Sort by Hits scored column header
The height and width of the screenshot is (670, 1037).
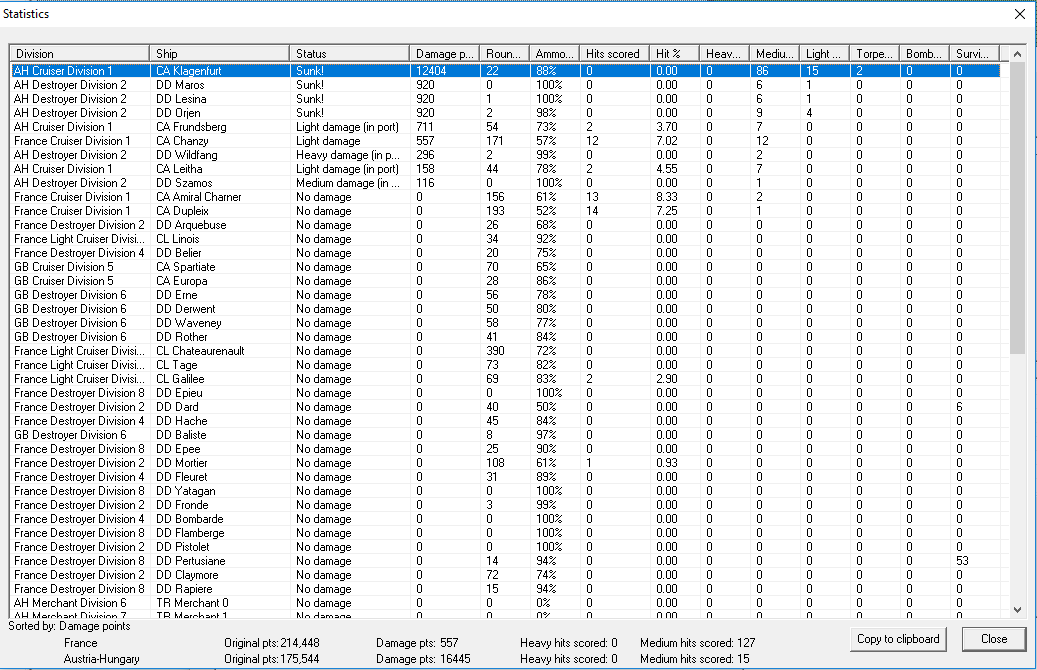(613, 54)
